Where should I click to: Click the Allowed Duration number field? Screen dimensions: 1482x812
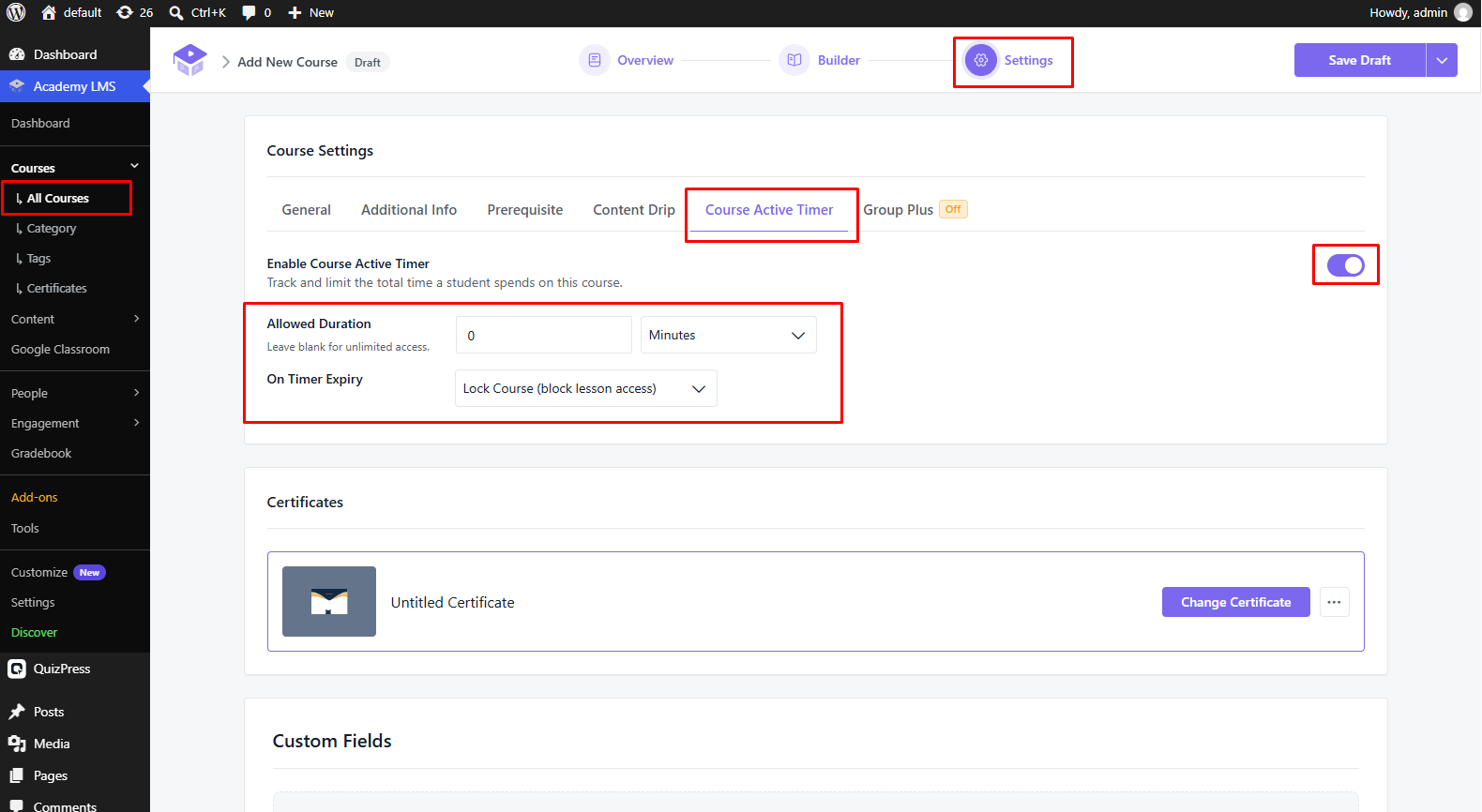point(544,335)
